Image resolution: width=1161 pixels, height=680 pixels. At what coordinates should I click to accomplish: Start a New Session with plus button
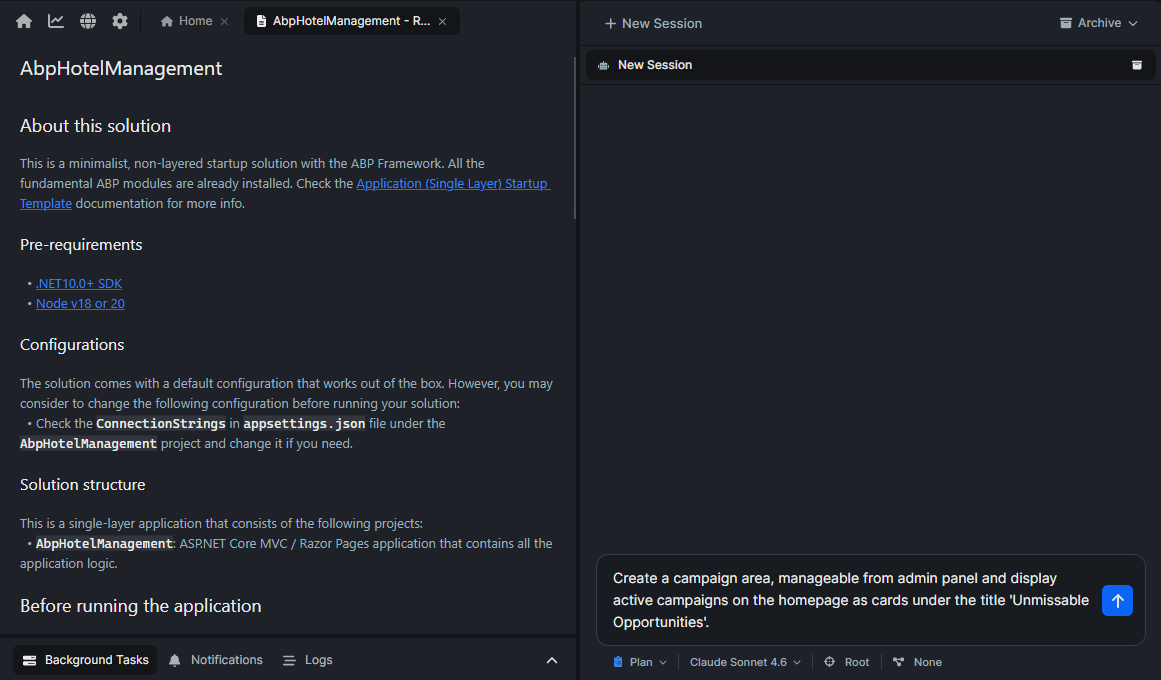tap(653, 24)
